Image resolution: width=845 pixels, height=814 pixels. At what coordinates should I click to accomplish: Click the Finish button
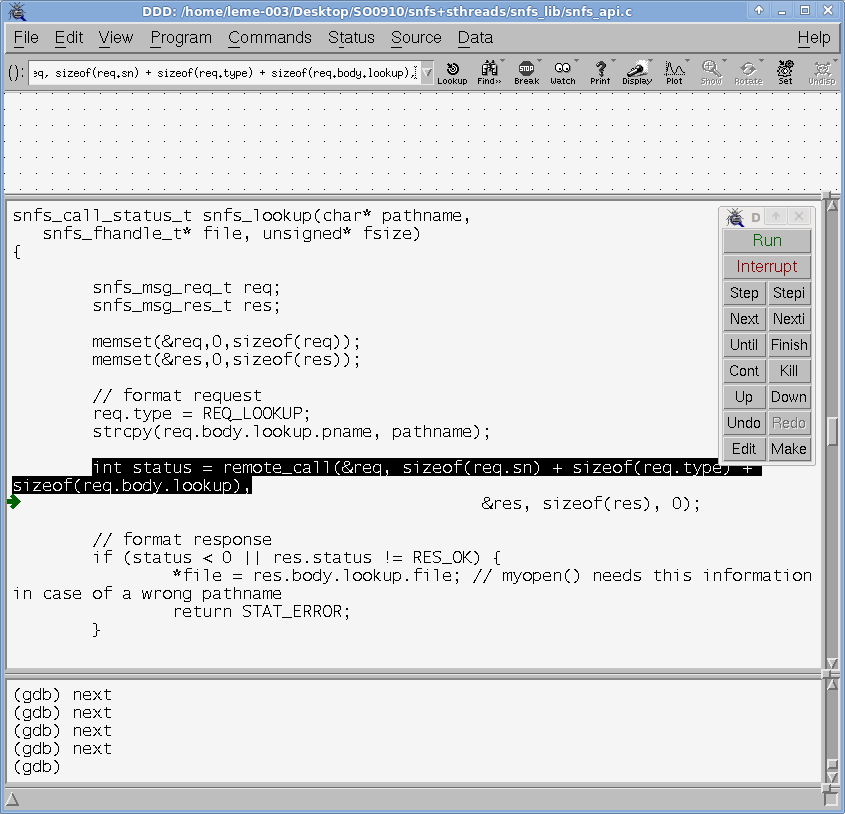click(x=788, y=344)
